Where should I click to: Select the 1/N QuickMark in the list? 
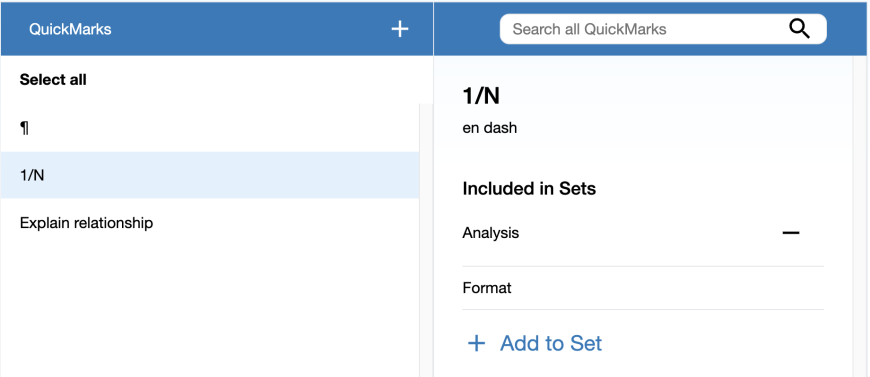coord(210,175)
